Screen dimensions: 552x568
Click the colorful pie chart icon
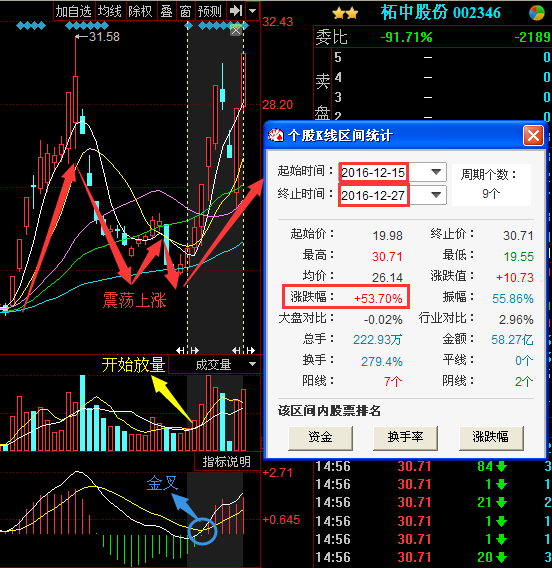coord(536,13)
